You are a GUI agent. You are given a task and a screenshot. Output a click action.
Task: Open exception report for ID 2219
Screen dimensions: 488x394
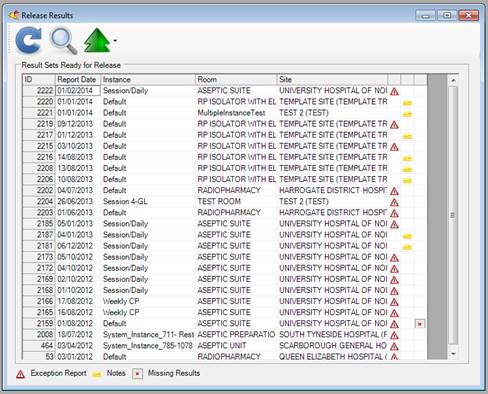(394, 125)
